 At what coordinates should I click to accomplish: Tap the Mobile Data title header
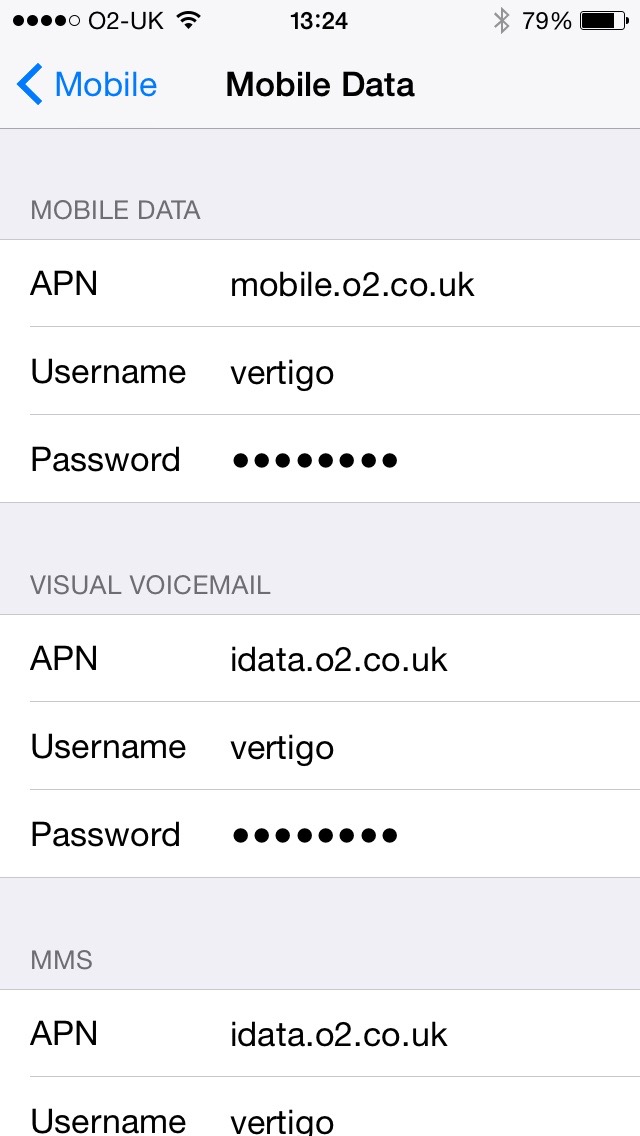320,85
